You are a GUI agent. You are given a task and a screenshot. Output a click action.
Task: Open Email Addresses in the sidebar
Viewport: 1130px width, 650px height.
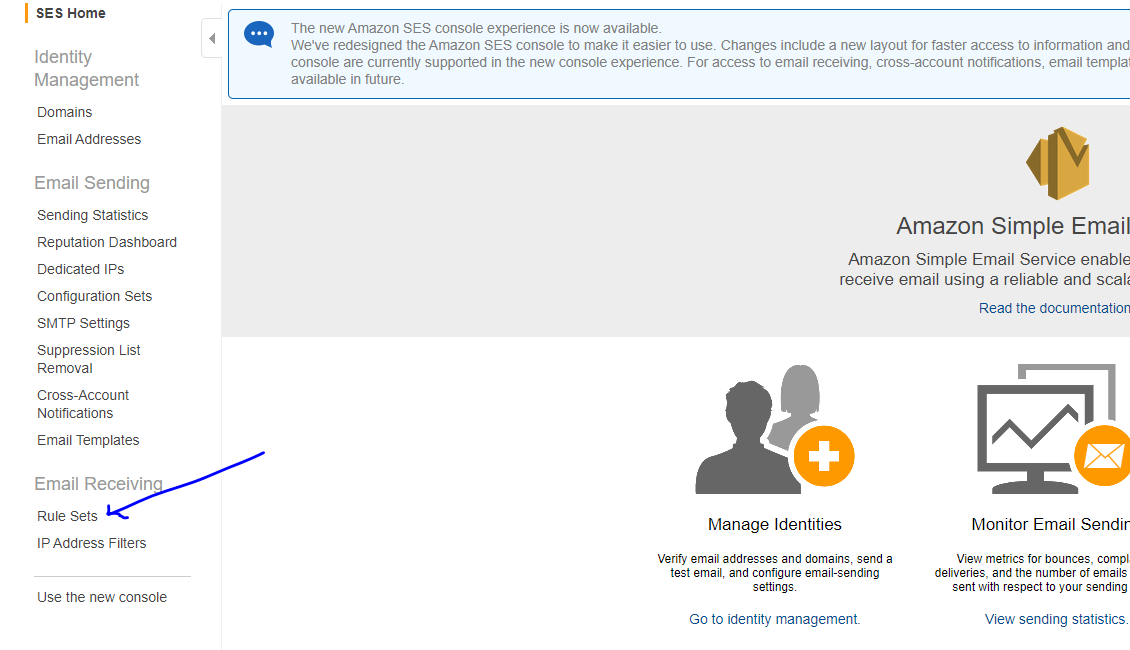pos(89,139)
